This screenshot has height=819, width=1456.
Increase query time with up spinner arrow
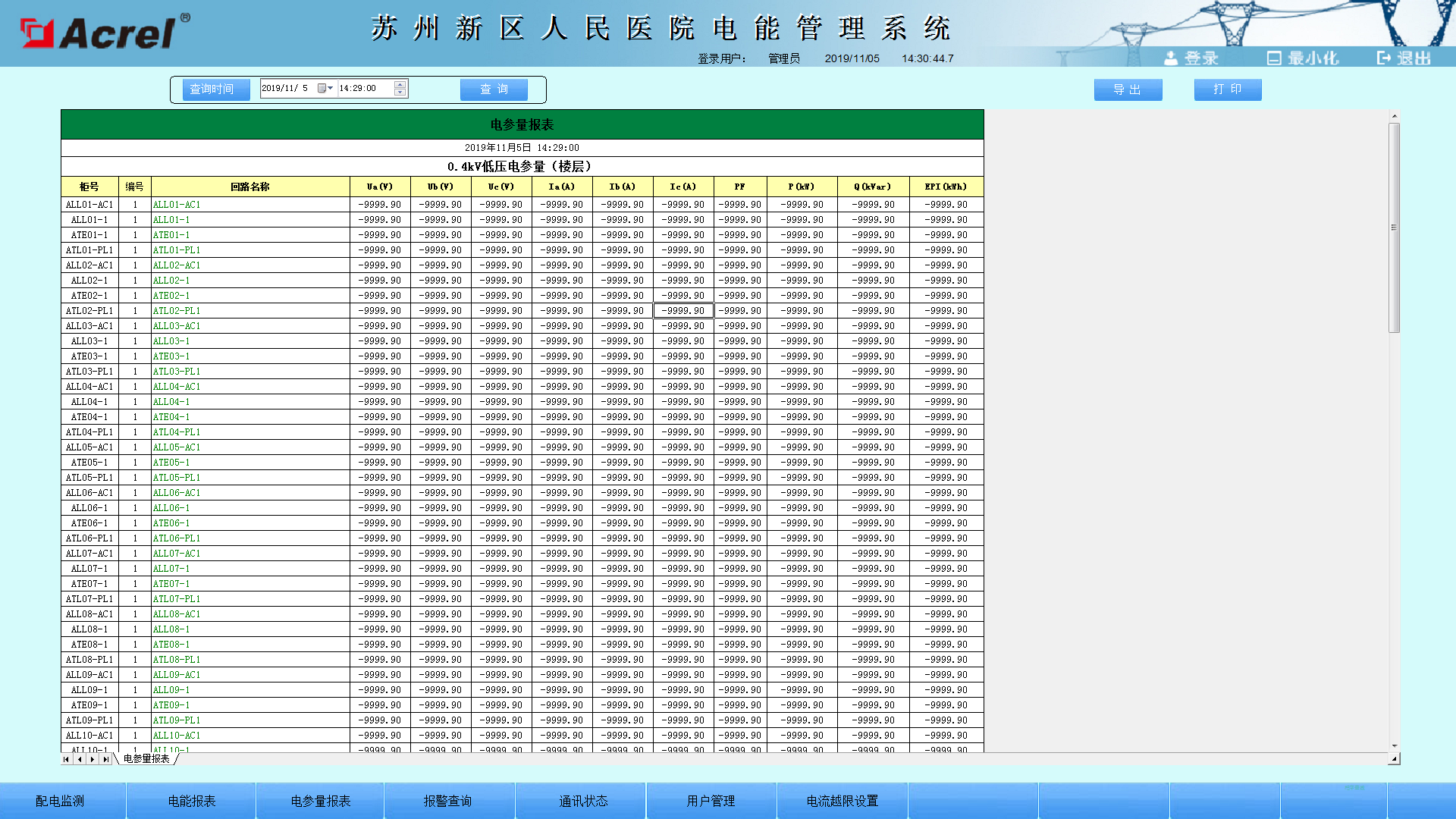400,85
